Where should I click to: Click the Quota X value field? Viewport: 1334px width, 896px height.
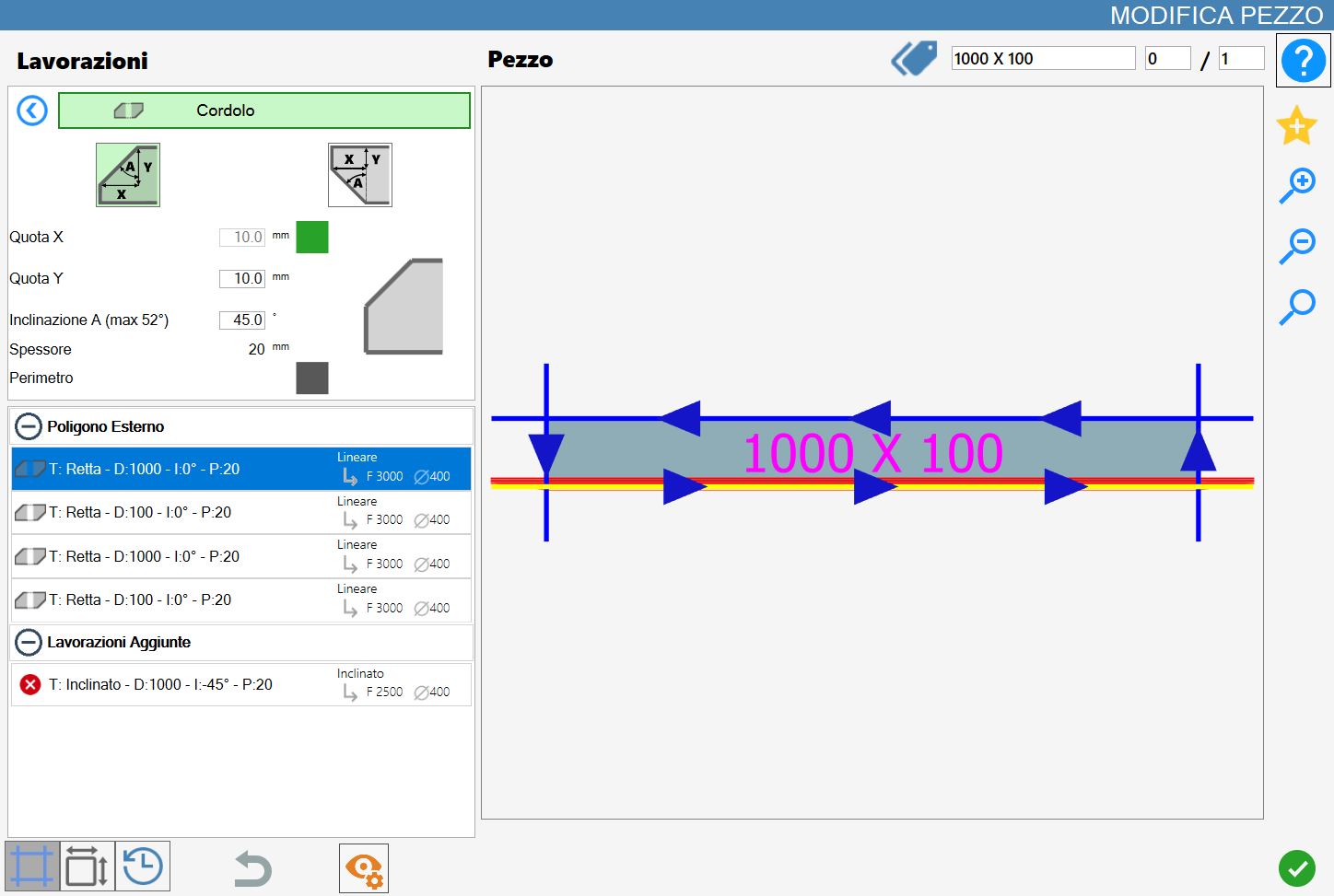(242, 238)
